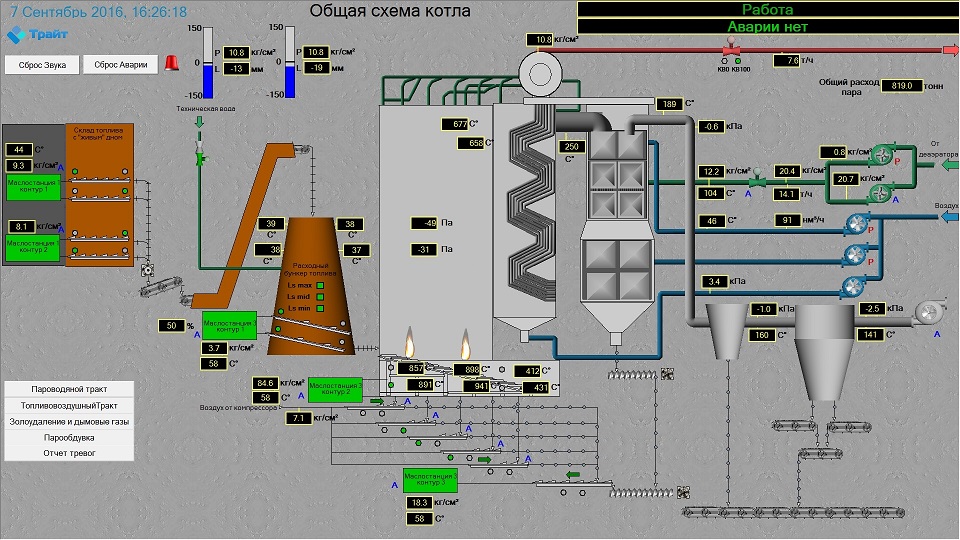Viewport: 960px width, 540px height.
Task: Click the 141 C° exhaust temperature value
Action: click(869, 334)
